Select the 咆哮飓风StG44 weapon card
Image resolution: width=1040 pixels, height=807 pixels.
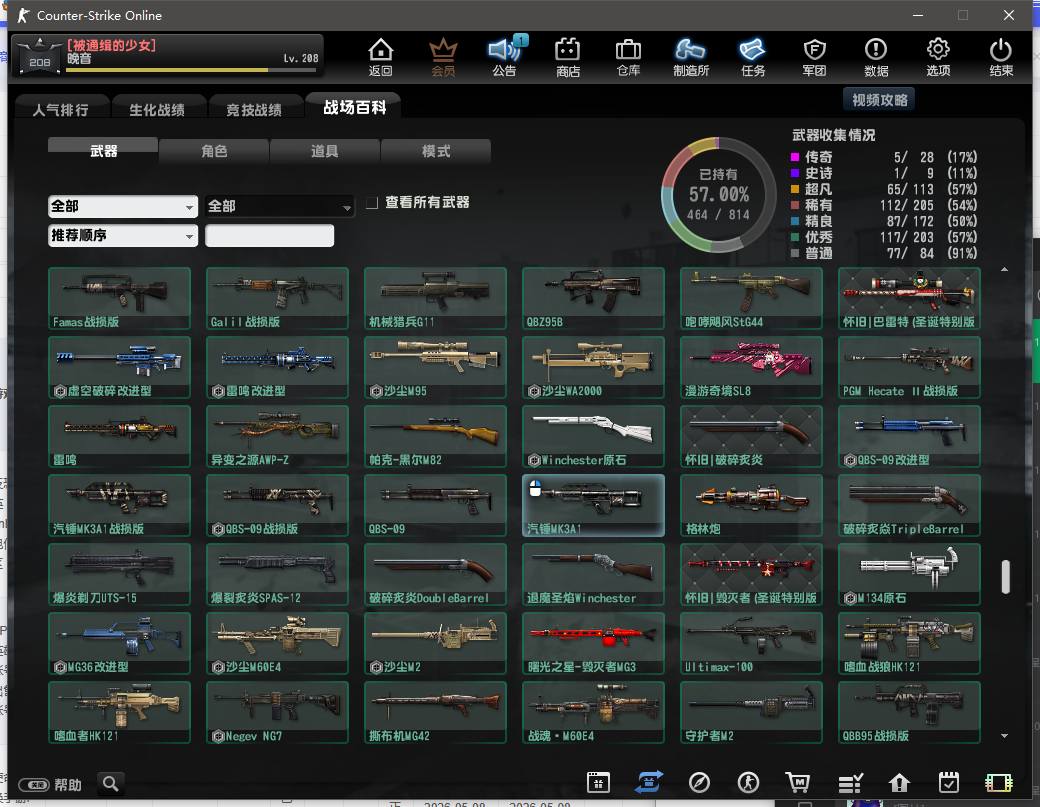tap(751, 298)
